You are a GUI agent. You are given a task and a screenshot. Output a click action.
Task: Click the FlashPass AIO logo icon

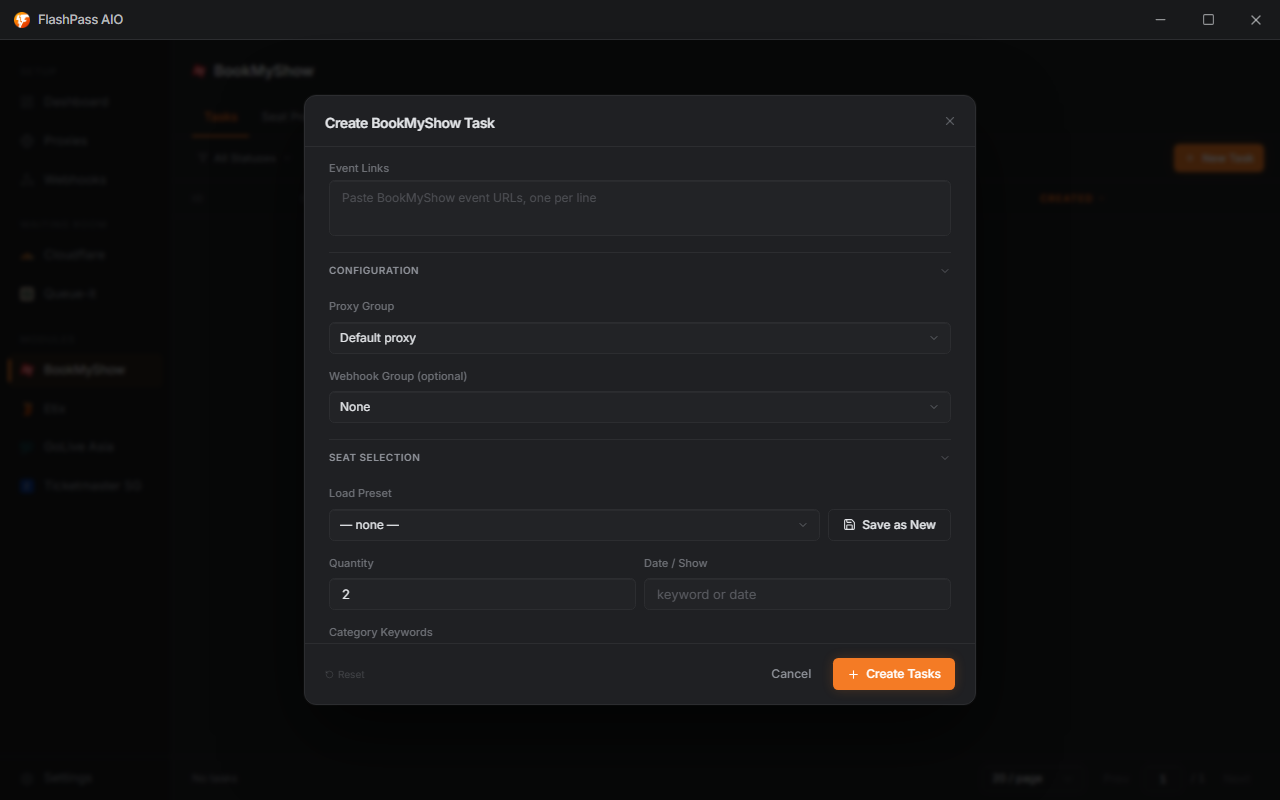click(22, 20)
